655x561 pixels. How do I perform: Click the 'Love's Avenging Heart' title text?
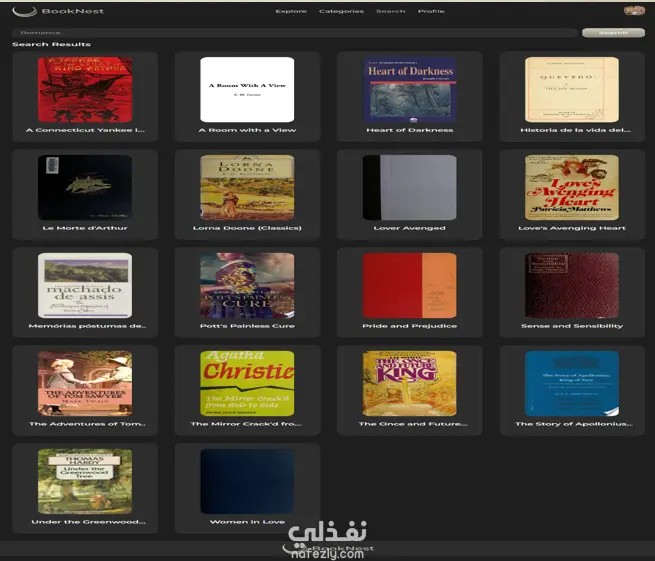pyautogui.click(x=572, y=228)
